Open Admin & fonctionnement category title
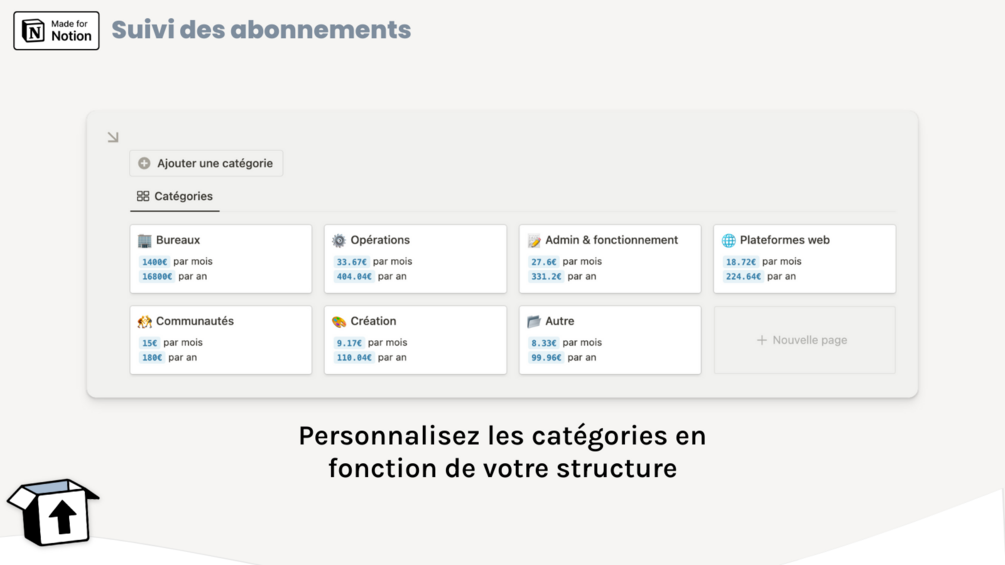 (611, 240)
